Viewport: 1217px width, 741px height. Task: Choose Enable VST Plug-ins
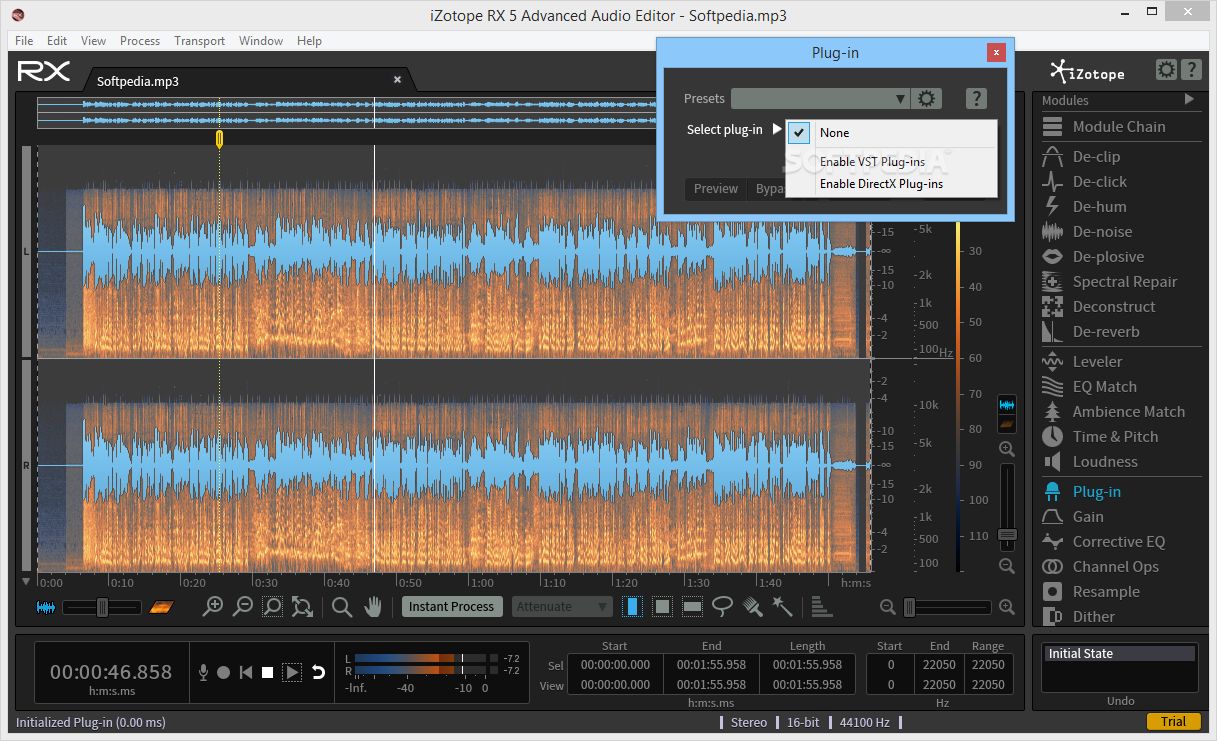pyautogui.click(x=872, y=162)
